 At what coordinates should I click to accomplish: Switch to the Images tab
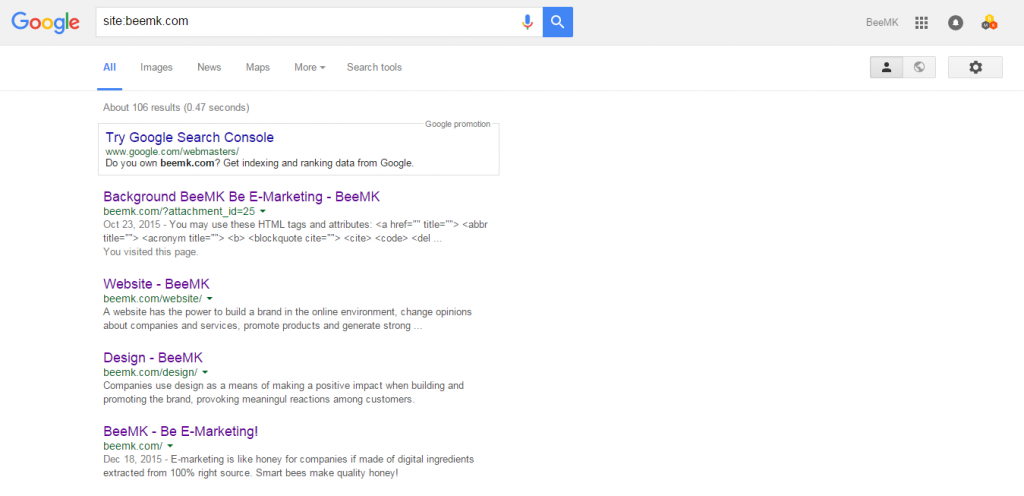pyautogui.click(x=156, y=67)
